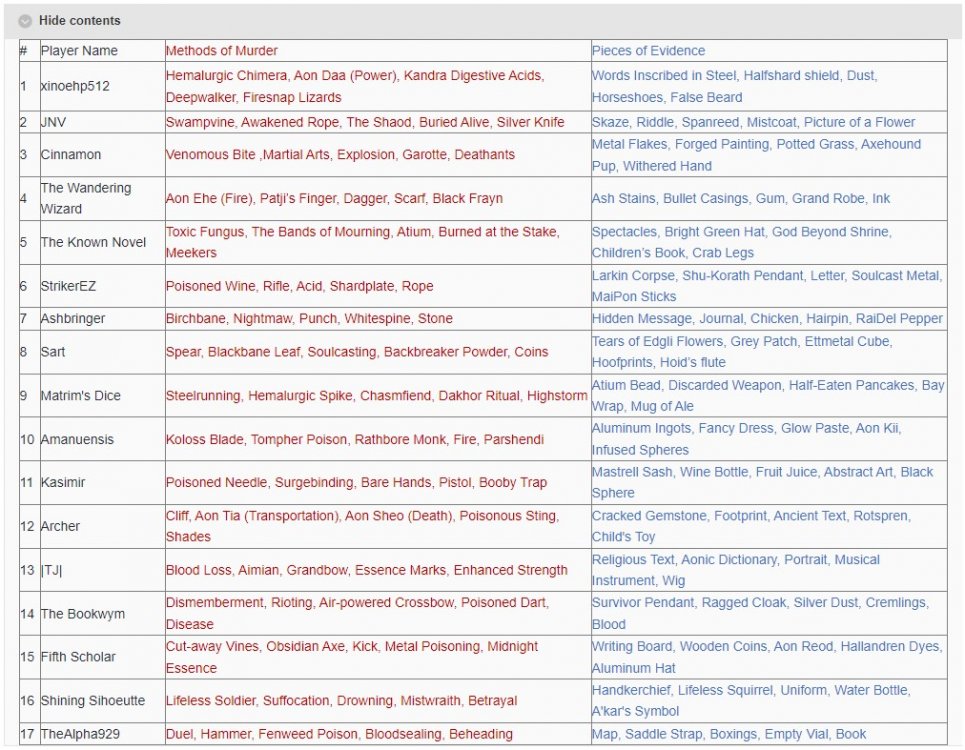
Task: Select the Player Name column header
Action: [79, 50]
